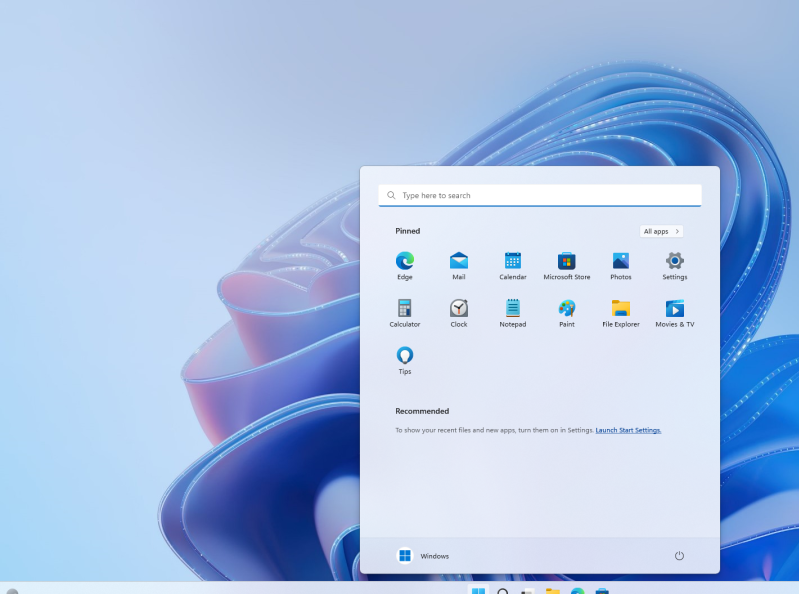Launch Movies & TV
The width and height of the screenshot is (799, 594).
tap(675, 313)
